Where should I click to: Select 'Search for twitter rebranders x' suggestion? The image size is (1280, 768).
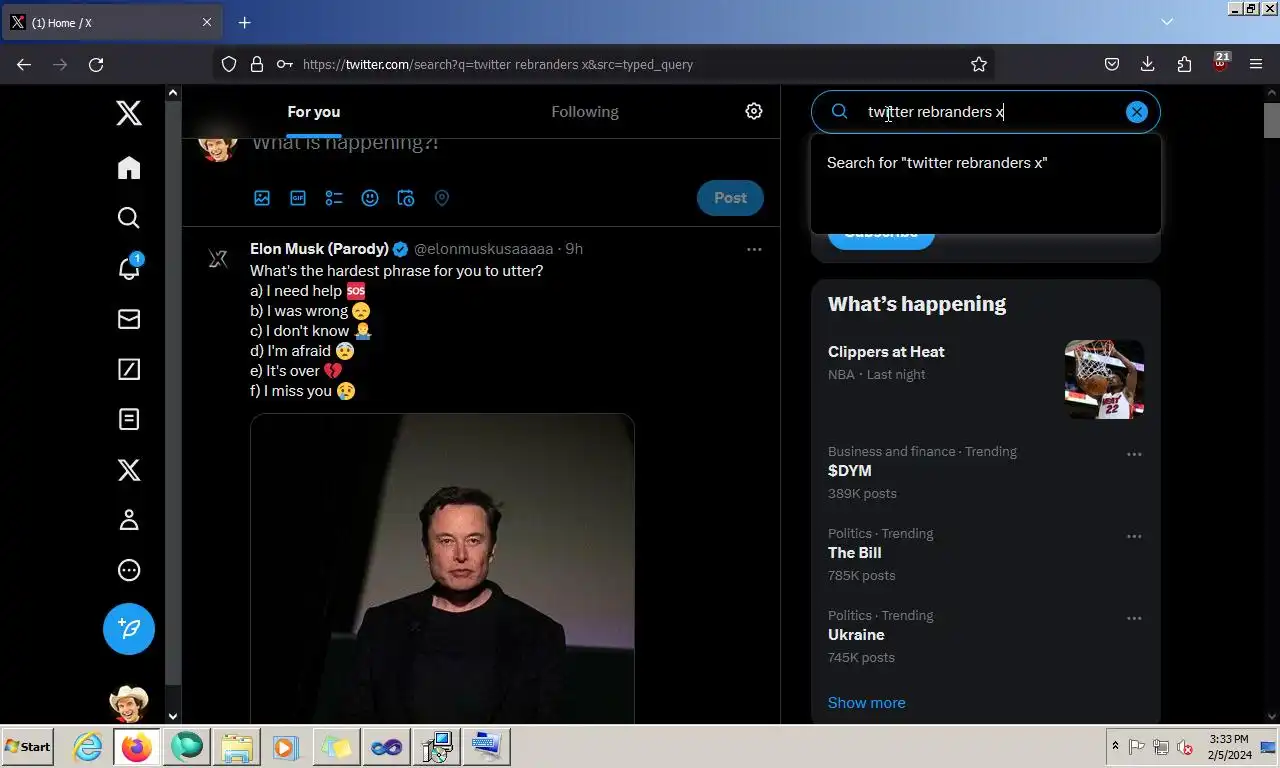click(x=986, y=163)
